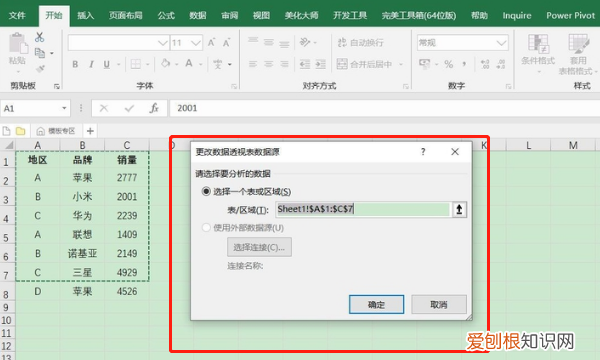Image resolution: width=600 pixels, height=360 pixels.
Task: Open the 文件 menu tab
Action: [x=17, y=15]
